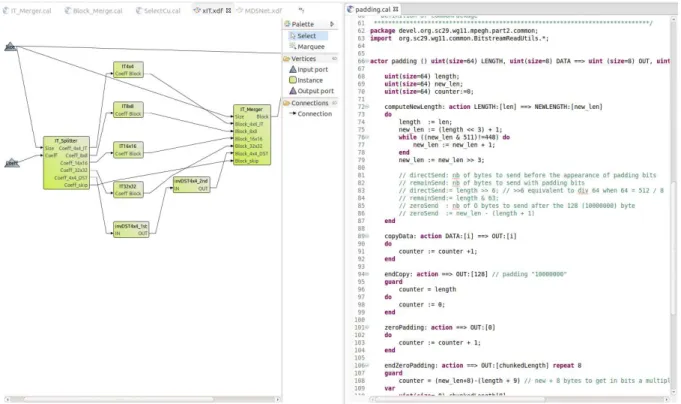Select the Size input port triangle
Viewport: 681px width, 404px height.
(10, 46)
